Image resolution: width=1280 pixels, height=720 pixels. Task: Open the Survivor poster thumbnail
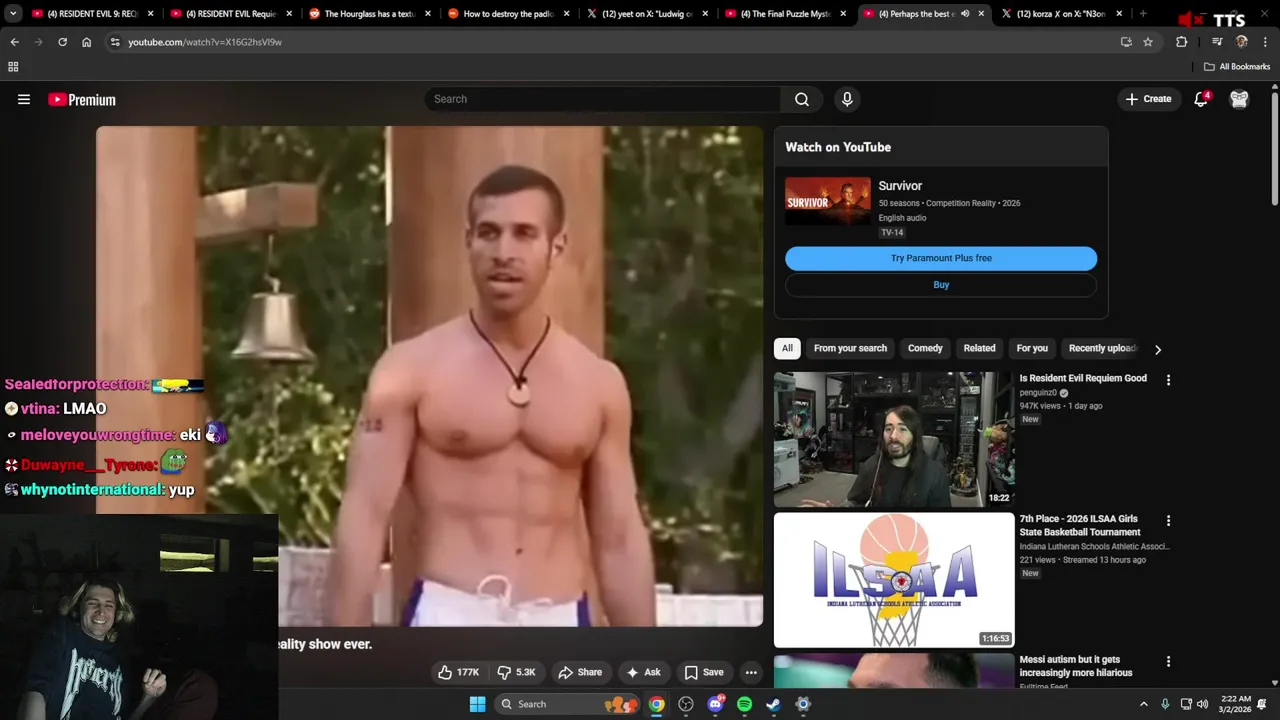coord(827,201)
